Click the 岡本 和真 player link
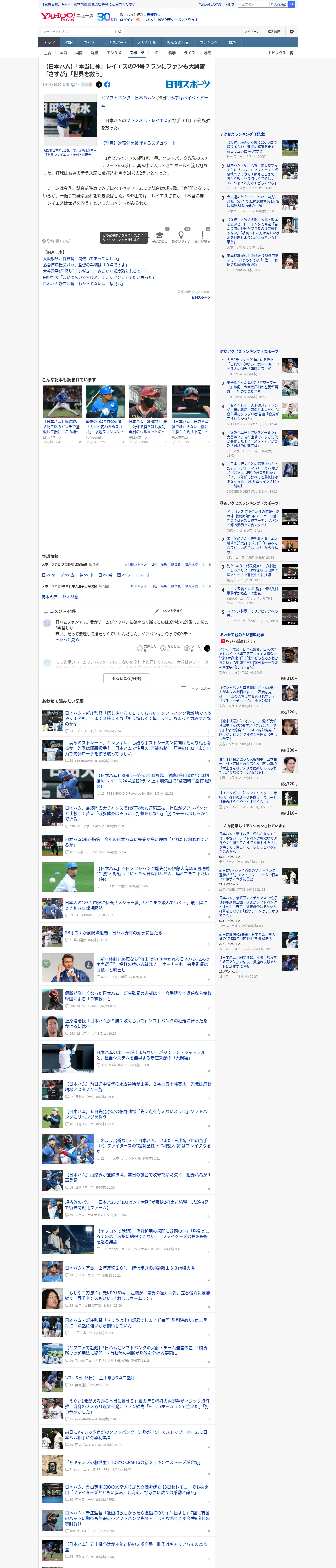Image resolution: width=336 pixels, height=1568 pixels. 49,597
